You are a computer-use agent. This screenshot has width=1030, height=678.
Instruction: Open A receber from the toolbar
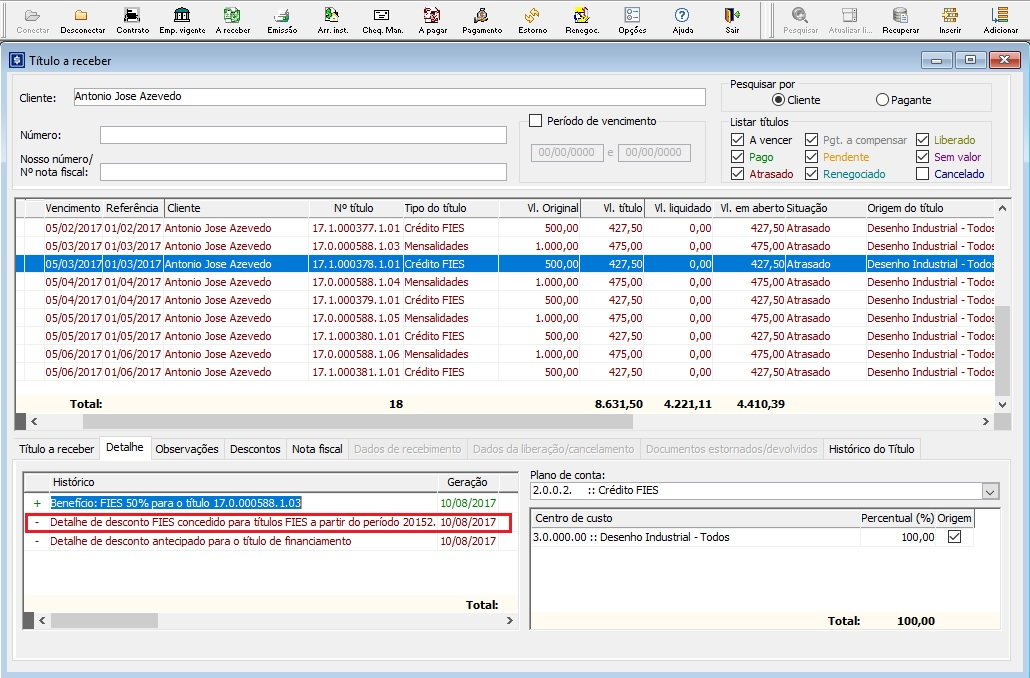pyautogui.click(x=232, y=17)
